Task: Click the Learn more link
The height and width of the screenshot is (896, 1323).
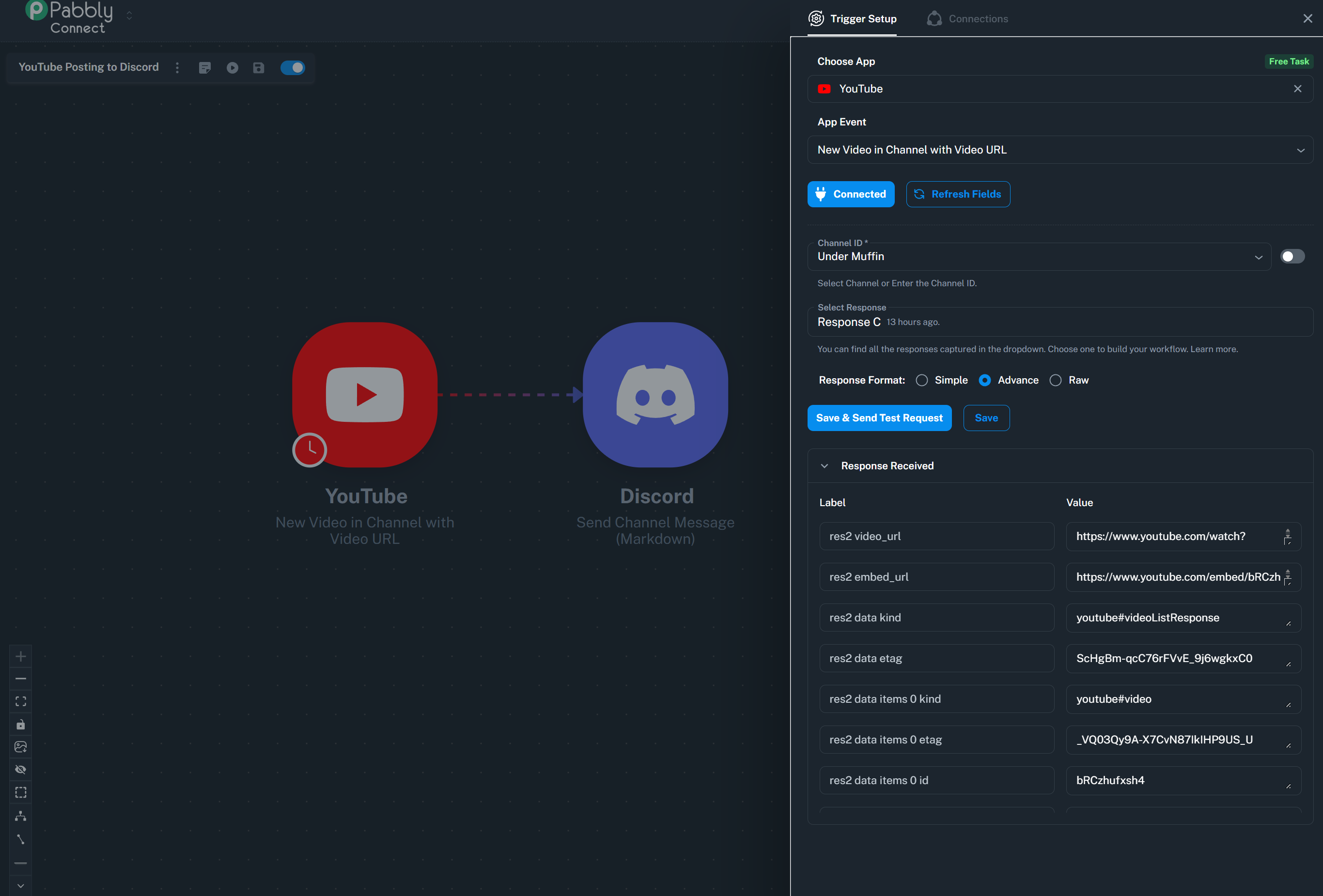Action: pos(1214,349)
